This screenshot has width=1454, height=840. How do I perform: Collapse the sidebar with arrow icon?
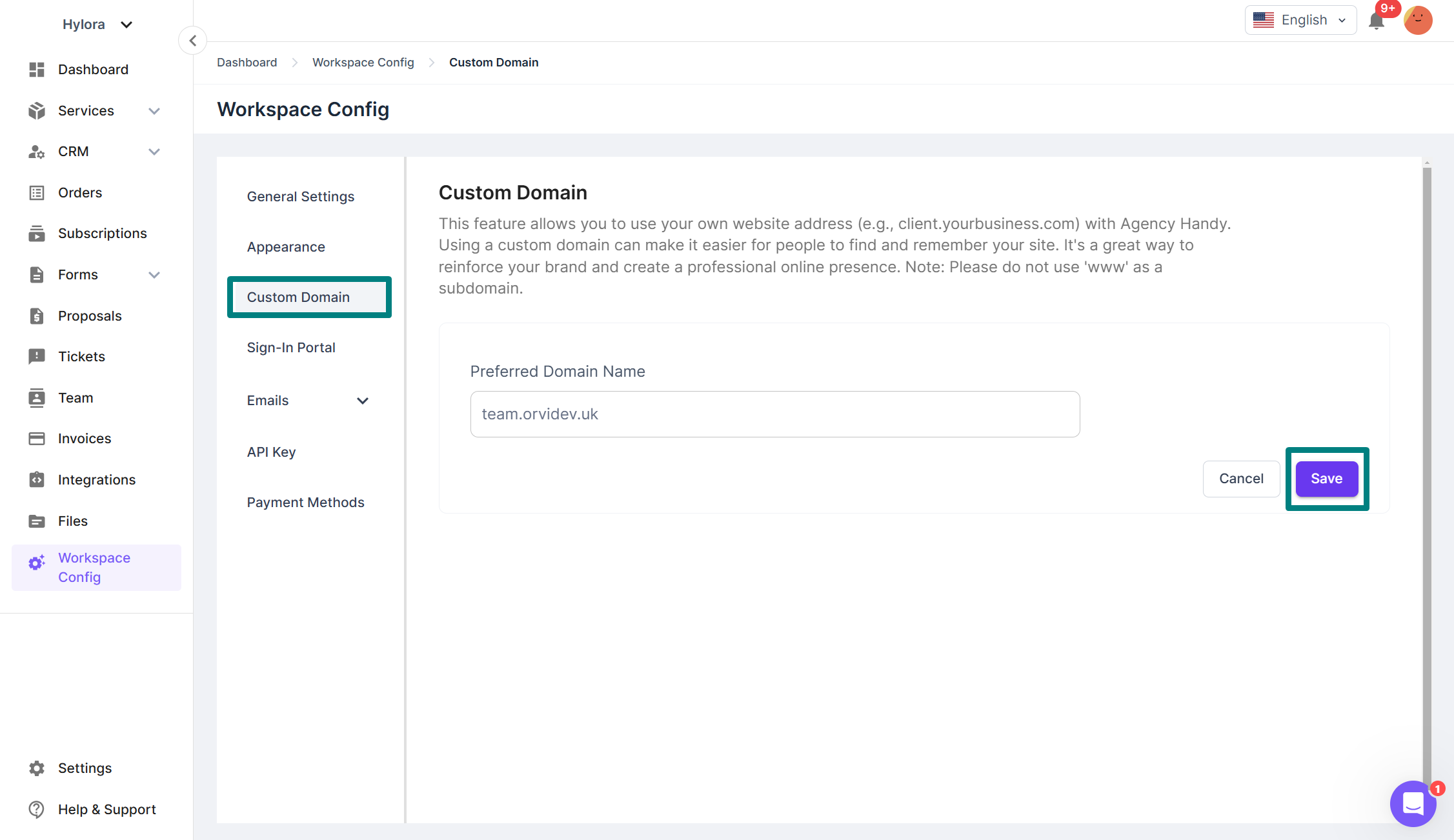pyautogui.click(x=192, y=41)
